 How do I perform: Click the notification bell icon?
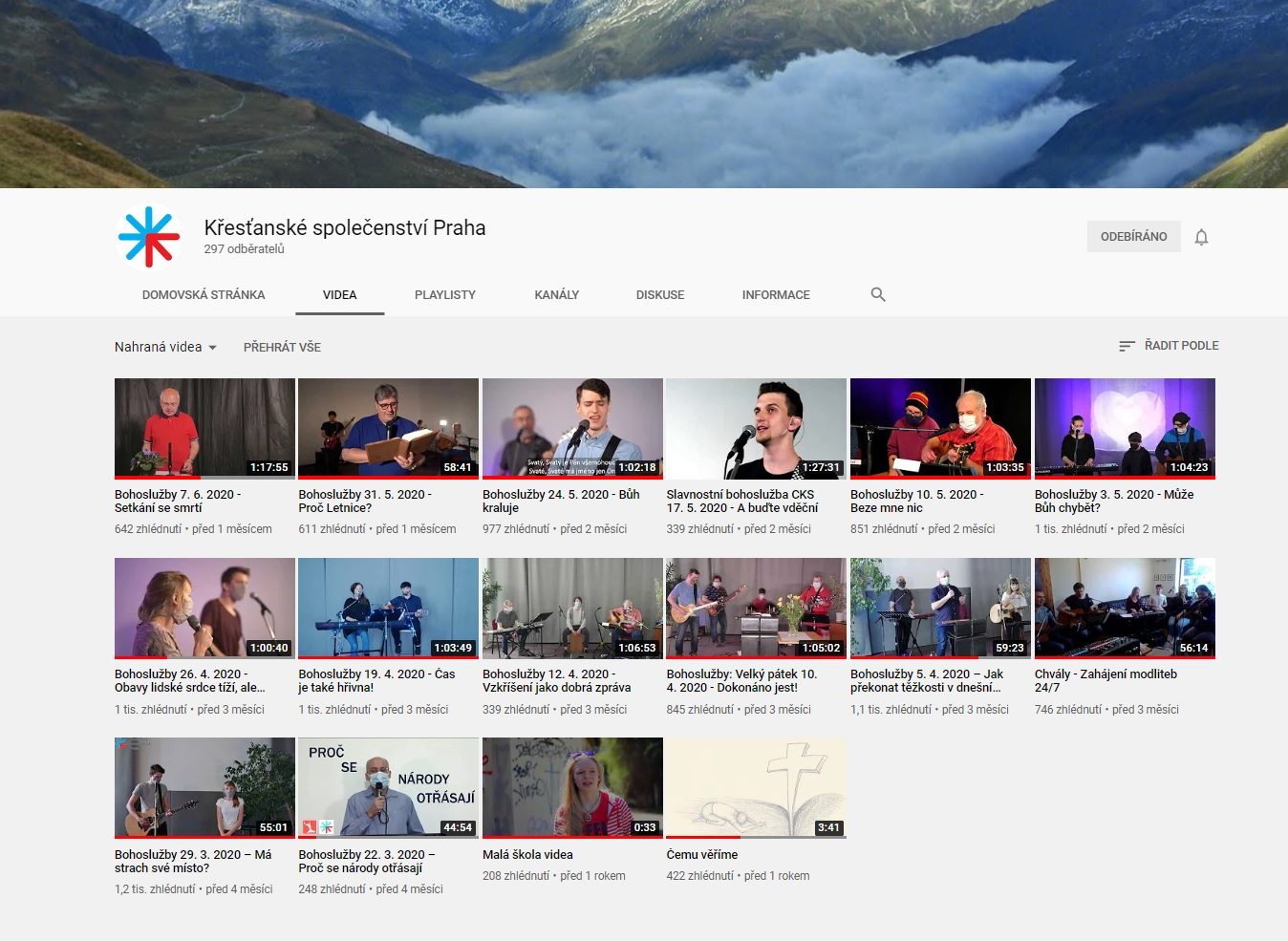click(x=1201, y=237)
